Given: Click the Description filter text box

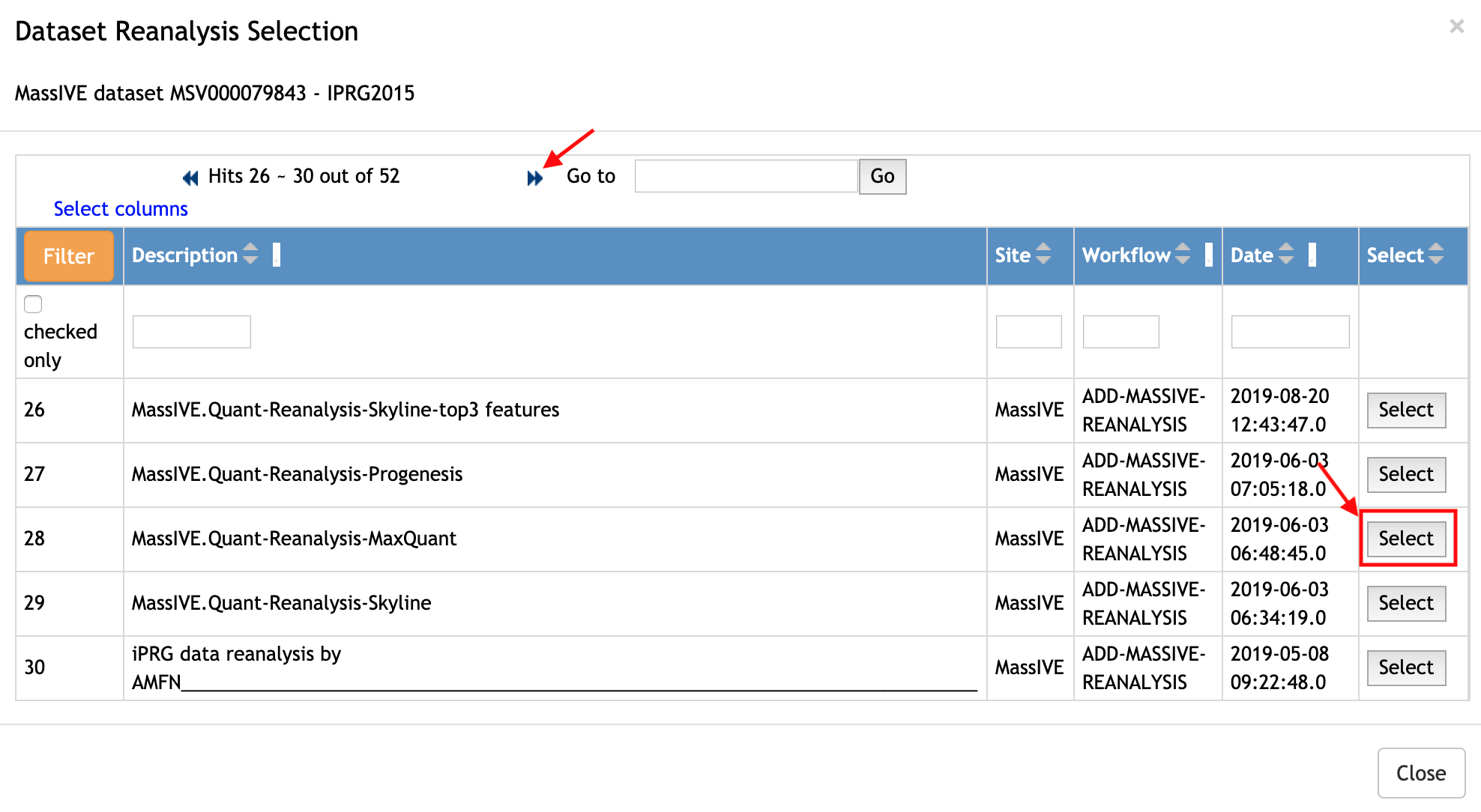Looking at the screenshot, I should 192,332.
